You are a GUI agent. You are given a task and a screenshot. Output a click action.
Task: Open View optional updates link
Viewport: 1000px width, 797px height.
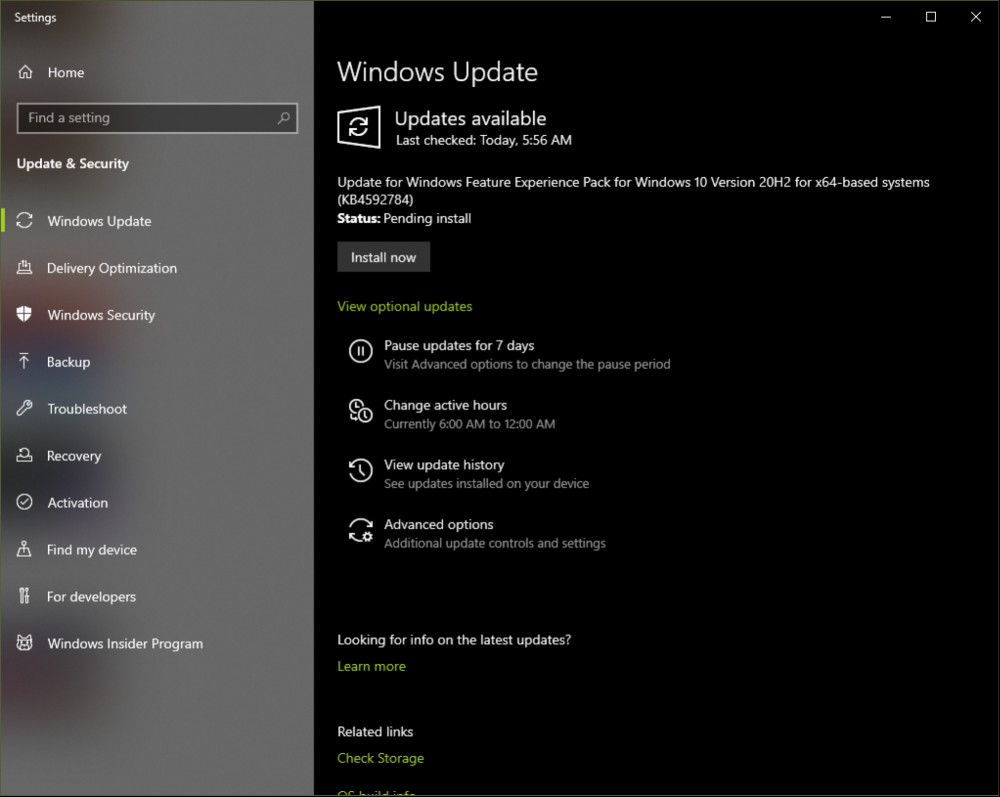point(404,307)
